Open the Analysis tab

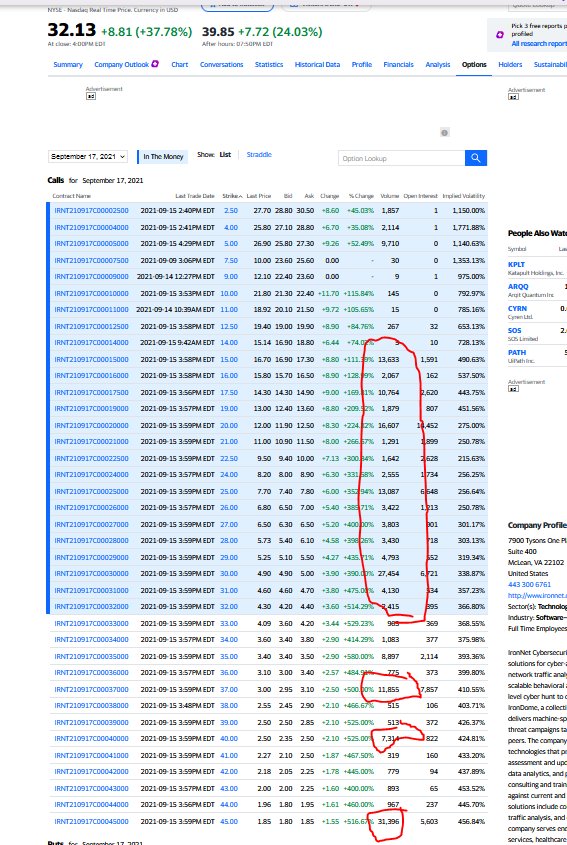click(438, 65)
